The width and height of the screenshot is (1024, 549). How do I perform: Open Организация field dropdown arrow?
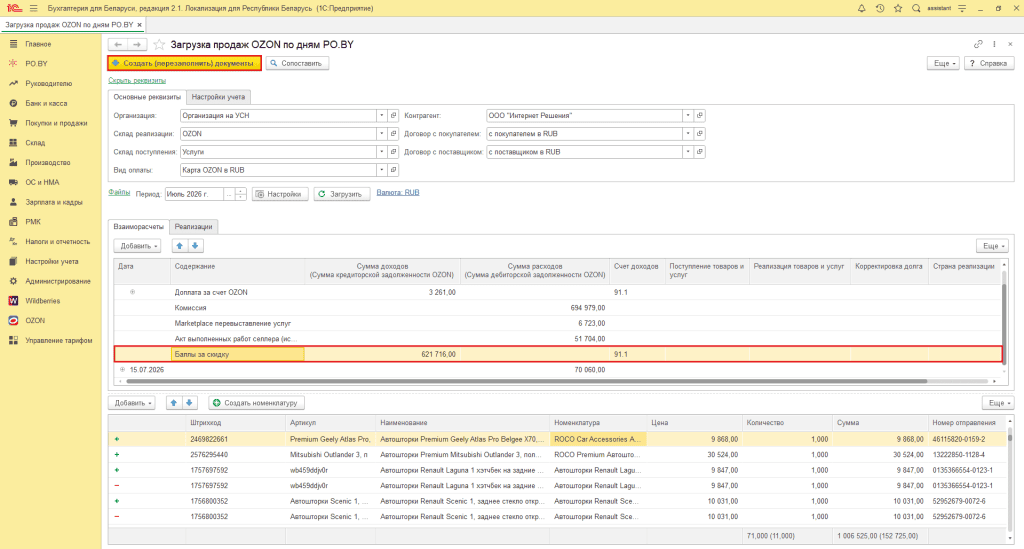pos(381,116)
